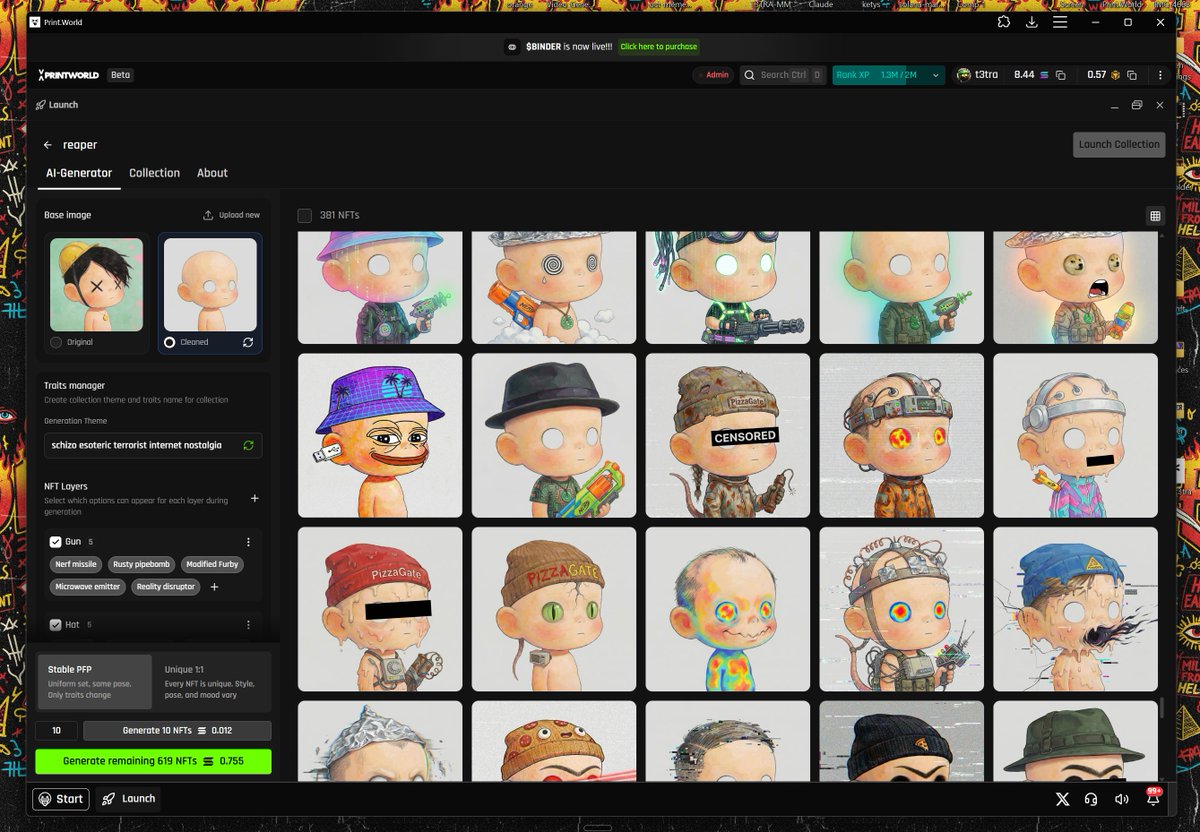
Task: Regenerate the Cleaned base image
Action: click(248, 342)
